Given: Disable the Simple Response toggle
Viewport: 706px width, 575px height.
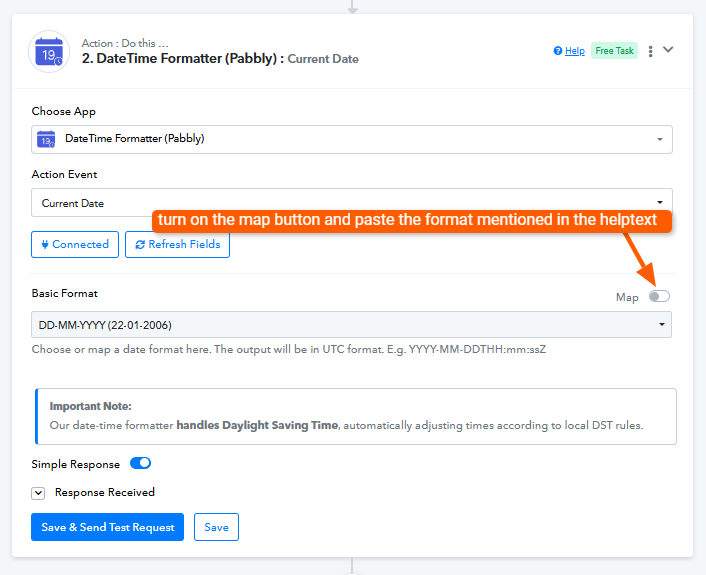Looking at the screenshot, I should 140,464.
